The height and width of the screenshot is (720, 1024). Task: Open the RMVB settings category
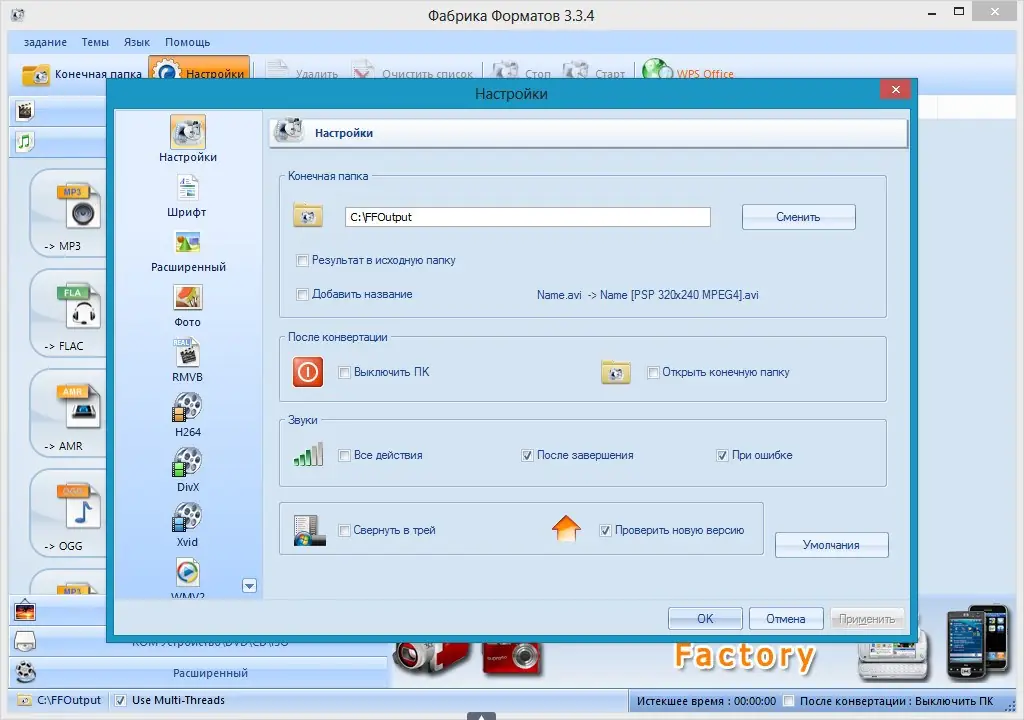pos(187,361)
